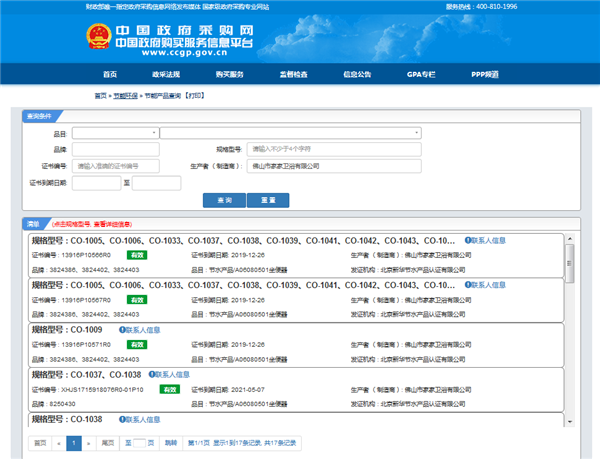Click 有效 badge for certificate 13916P10571R0
Screen dimensions: 600x459
[137, 345]
